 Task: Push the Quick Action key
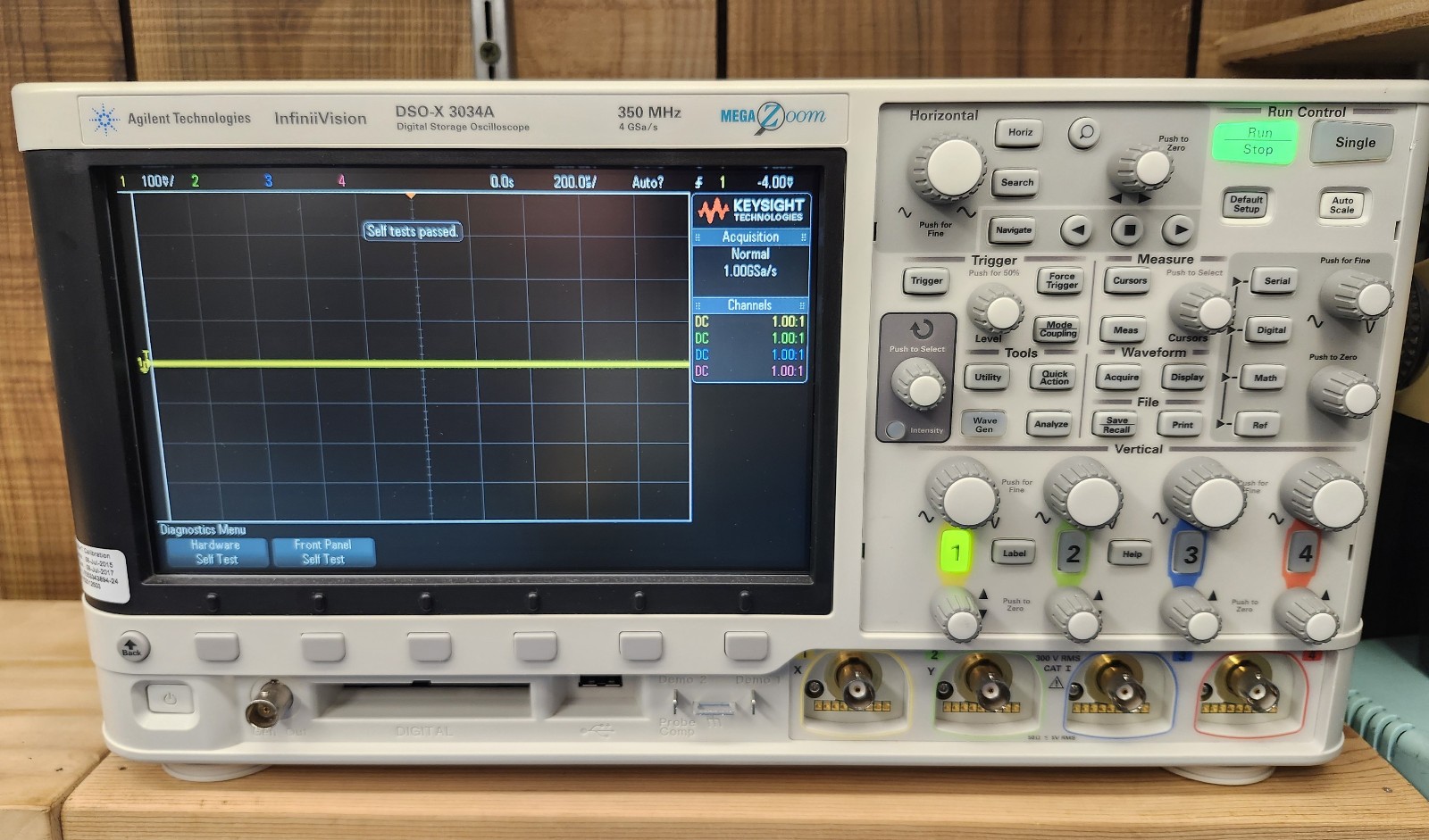[x=1054, y=378]
